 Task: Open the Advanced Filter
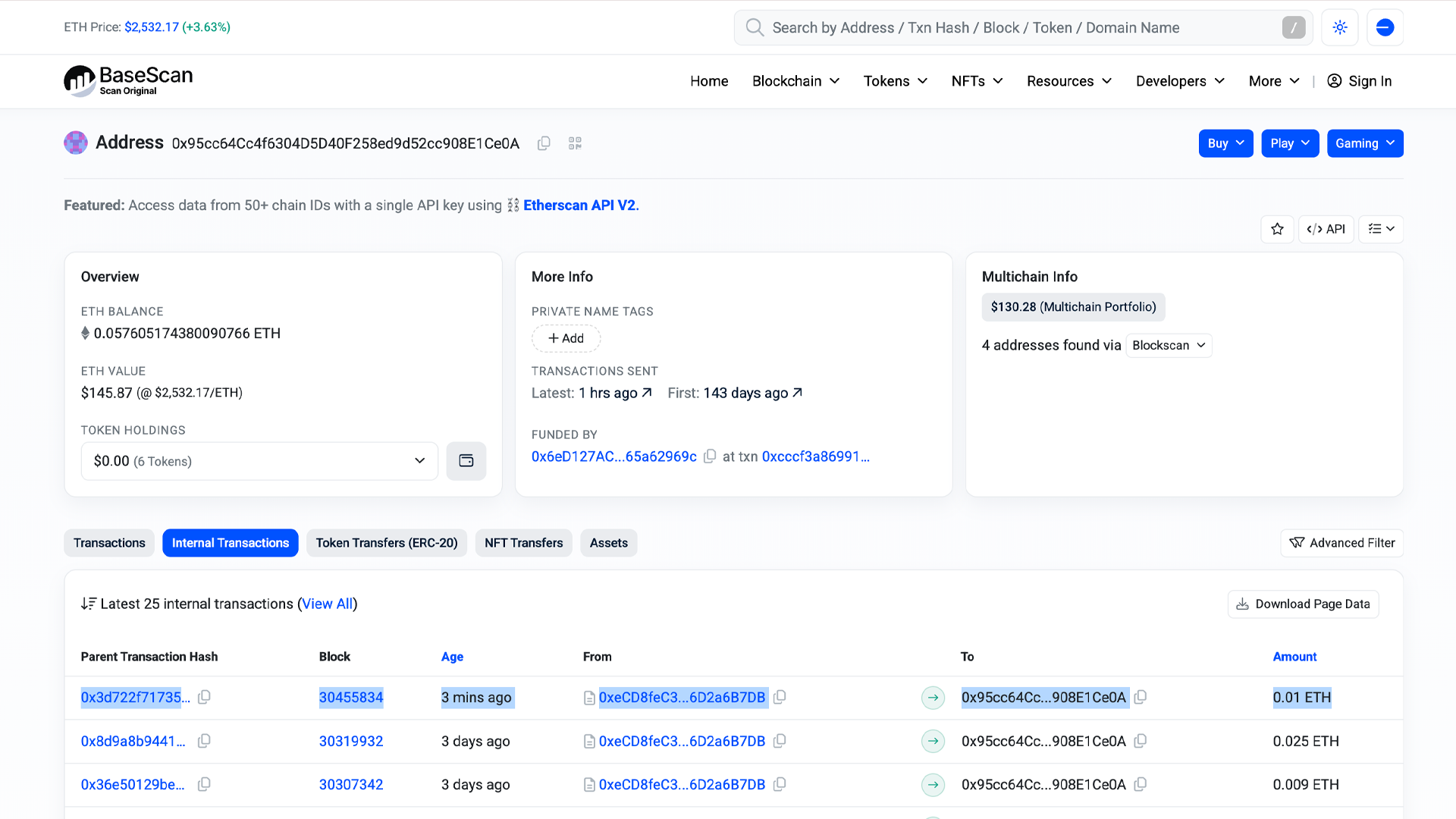pos(1341,543)
